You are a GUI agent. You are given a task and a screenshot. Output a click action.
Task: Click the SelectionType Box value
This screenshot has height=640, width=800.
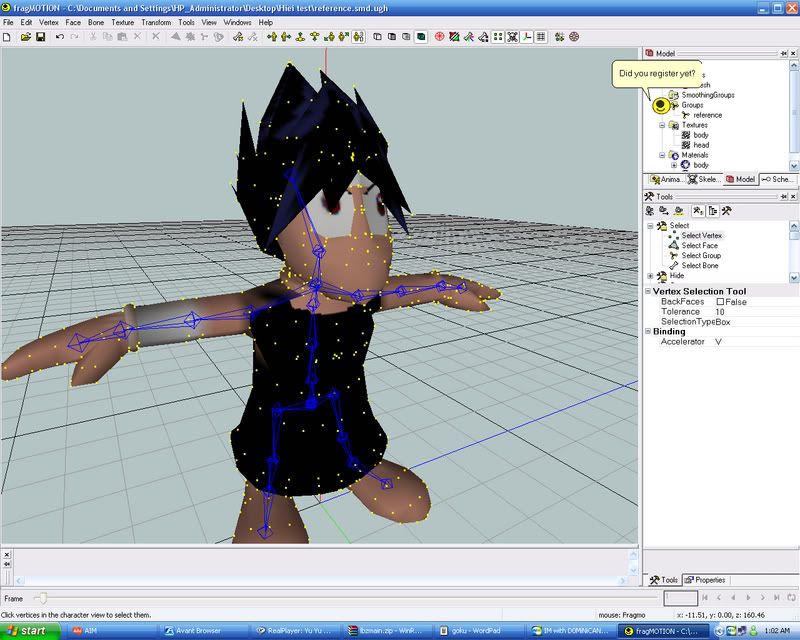(x=722, y=322)
